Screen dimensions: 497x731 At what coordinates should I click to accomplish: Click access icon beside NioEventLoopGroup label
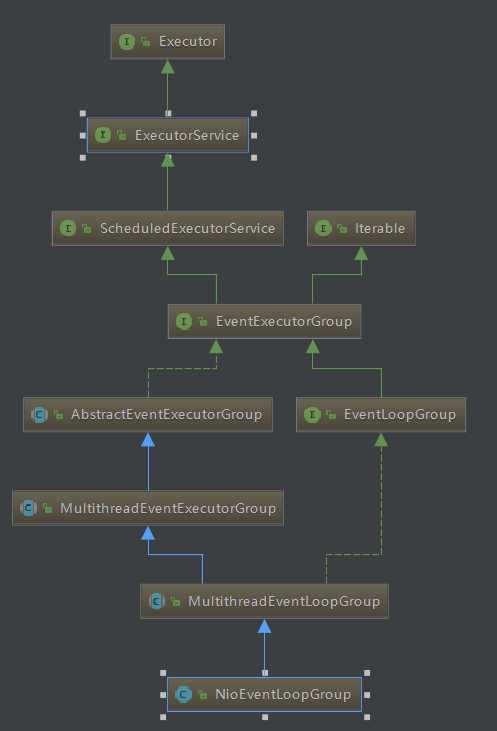point(203,695)
